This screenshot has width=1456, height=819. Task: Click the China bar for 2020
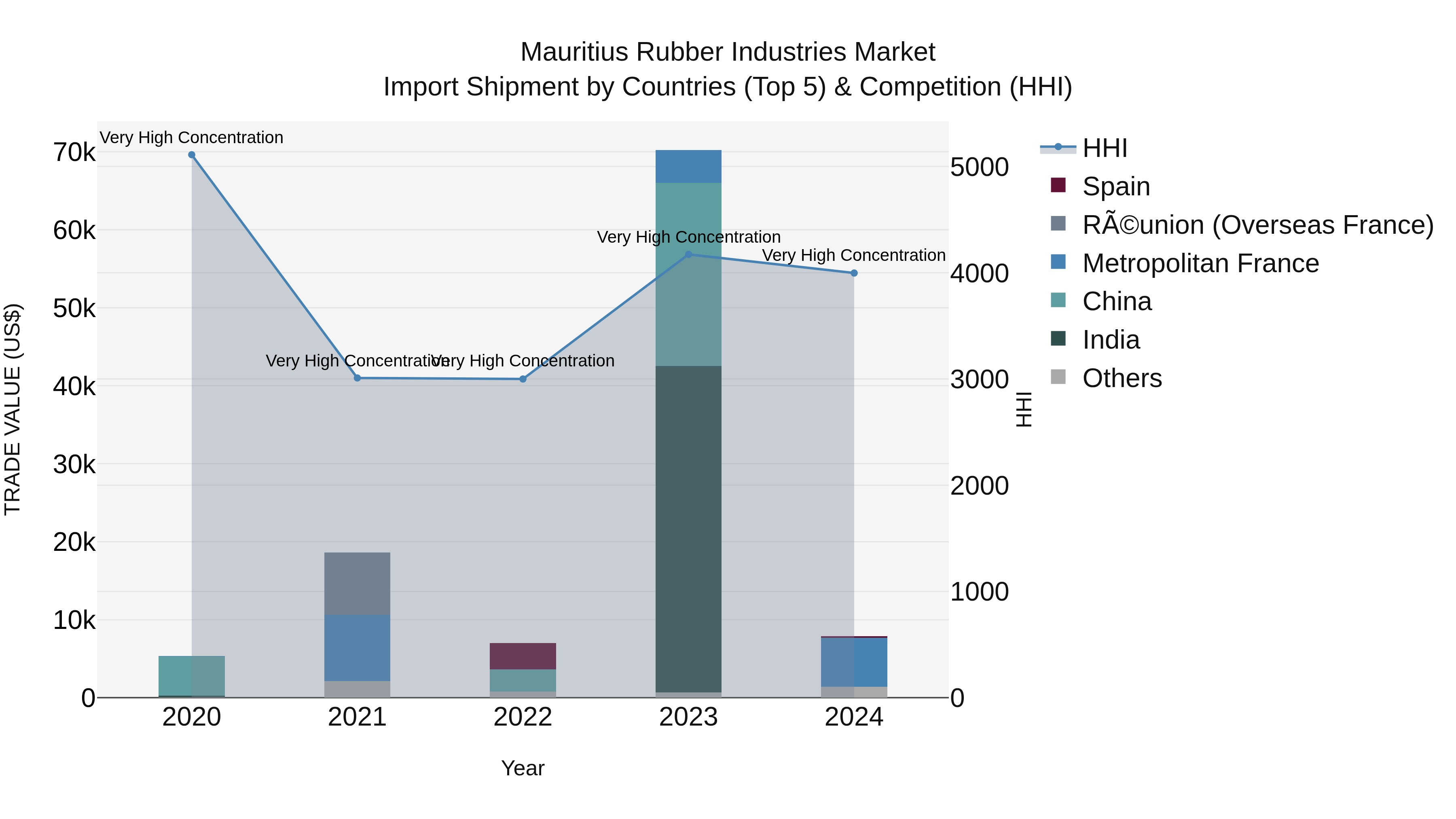(192, 676)
